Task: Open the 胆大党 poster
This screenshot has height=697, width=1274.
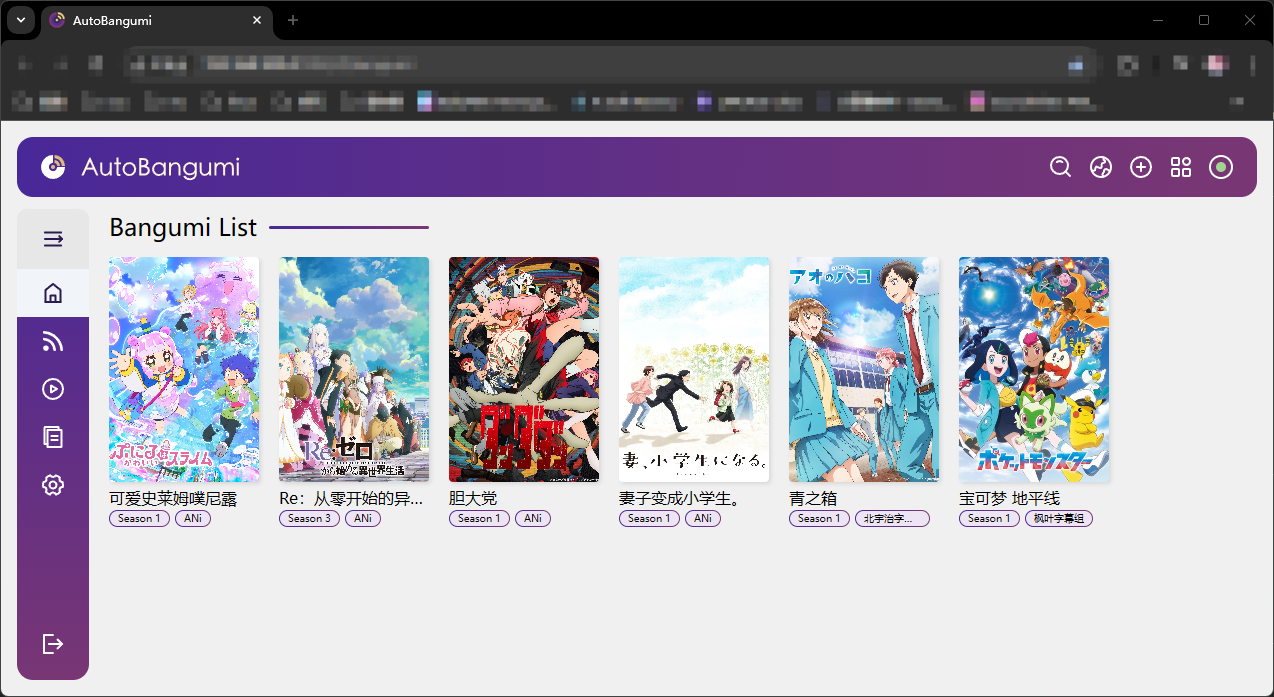Action: [x=524, y=369]
